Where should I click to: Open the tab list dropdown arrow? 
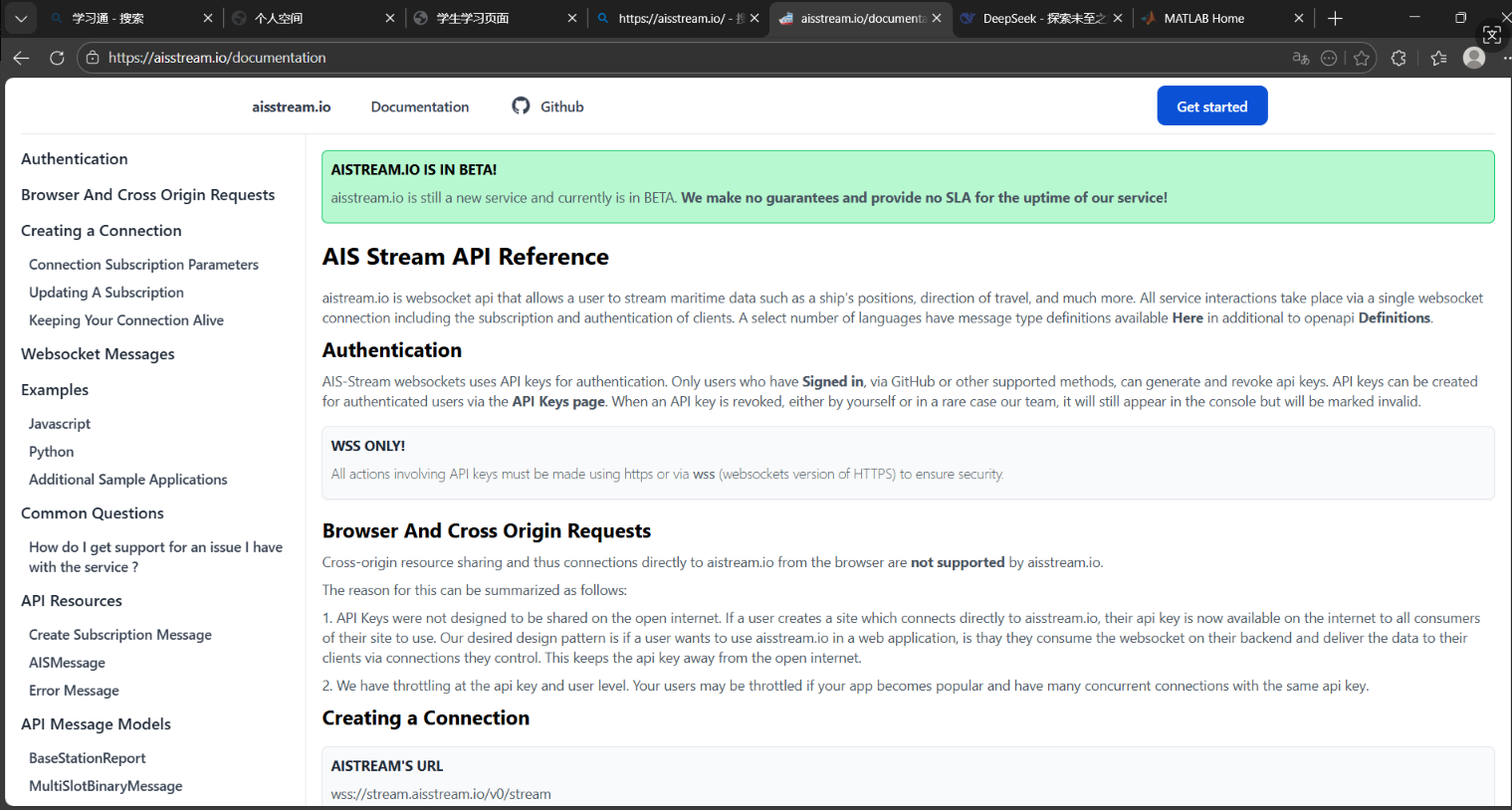(20, 18)
